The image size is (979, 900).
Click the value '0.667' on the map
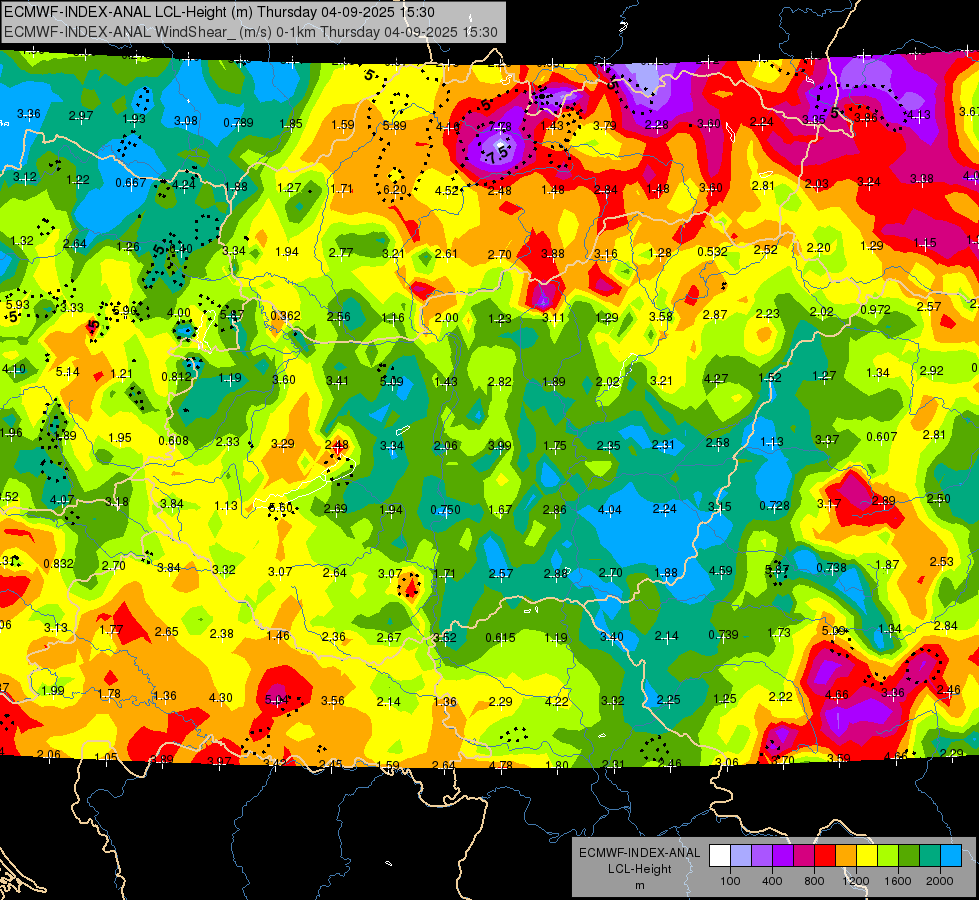pyautogui.click(x=130, y=182)
